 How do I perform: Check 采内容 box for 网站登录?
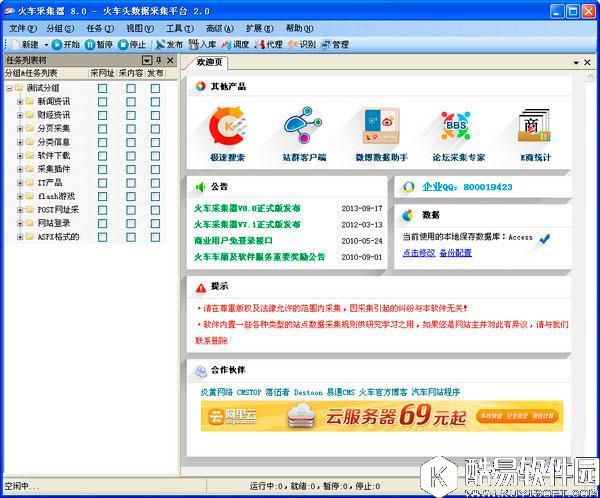131,224
